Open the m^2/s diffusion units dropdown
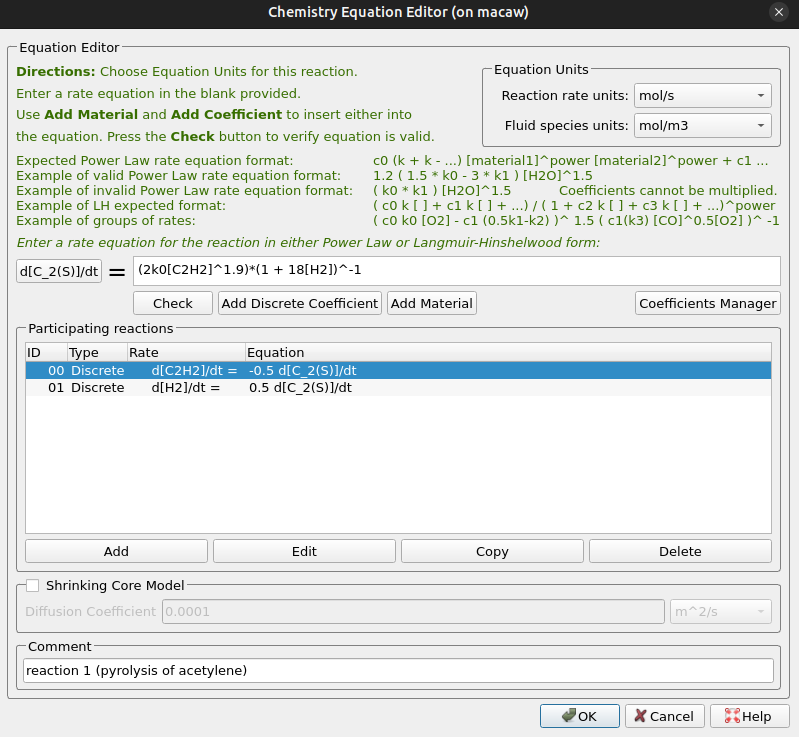Screen dimensions: 799x737 pos(720,612)
